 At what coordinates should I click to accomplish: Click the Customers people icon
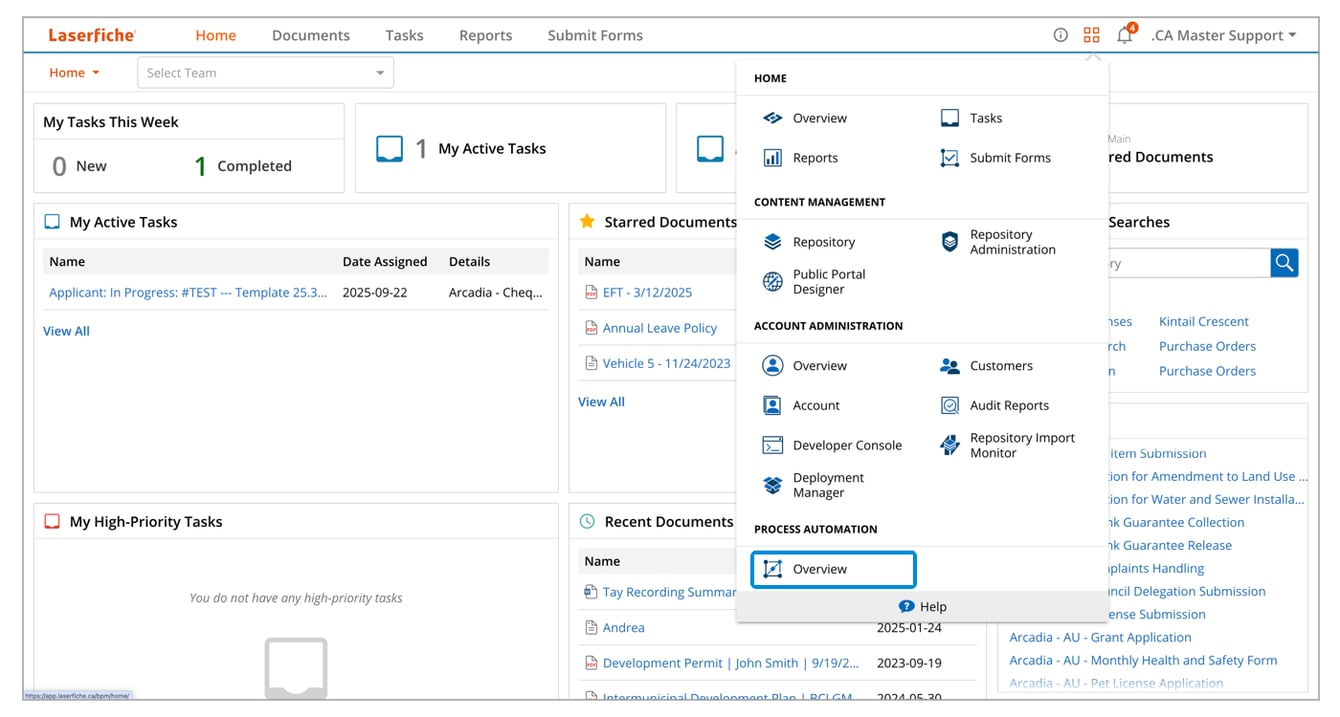(950, 366)
